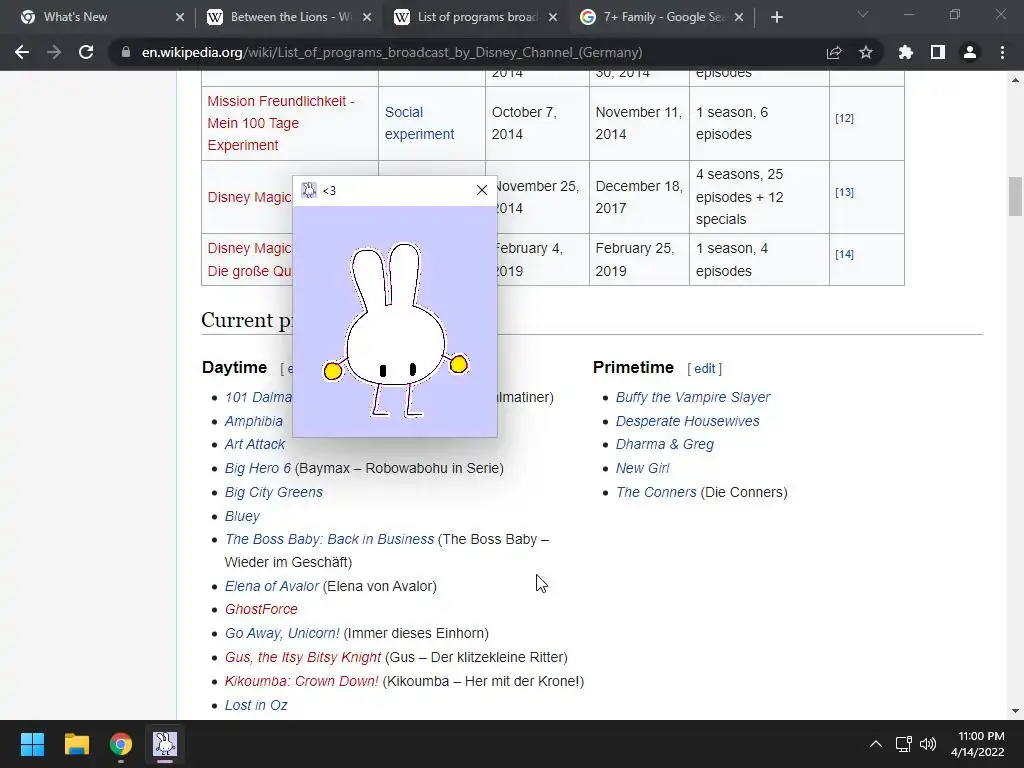Open the clock showing 11:00 PM

point(978,744)
